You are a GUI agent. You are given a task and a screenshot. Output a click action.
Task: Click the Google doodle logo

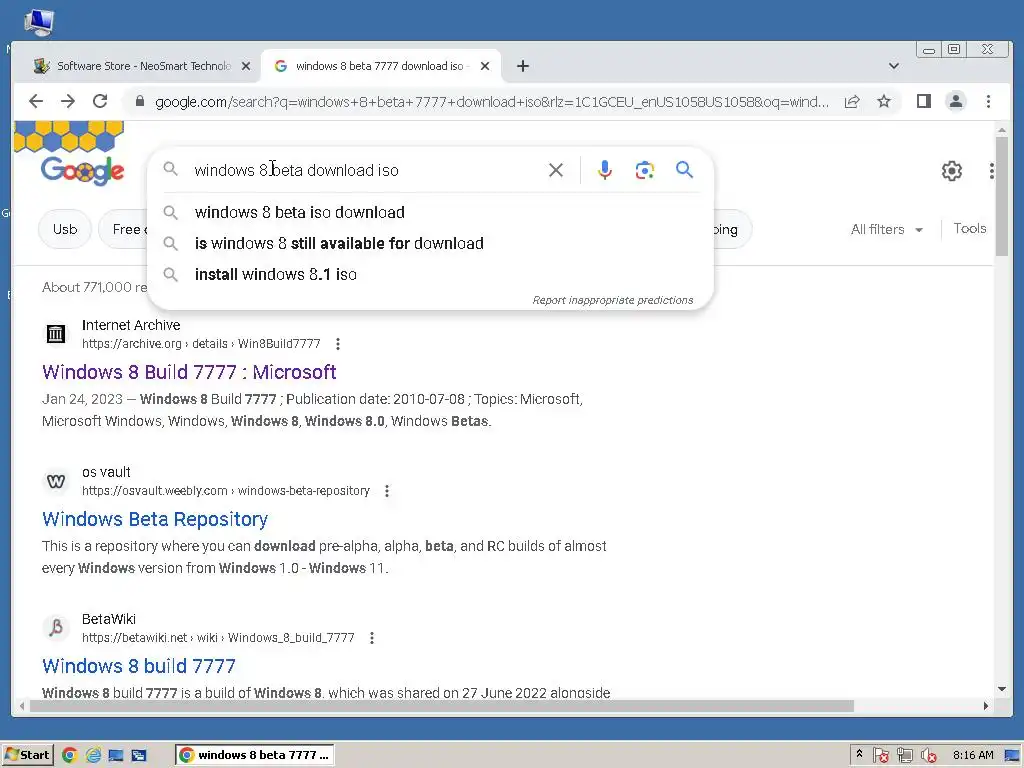coord(82,170)
